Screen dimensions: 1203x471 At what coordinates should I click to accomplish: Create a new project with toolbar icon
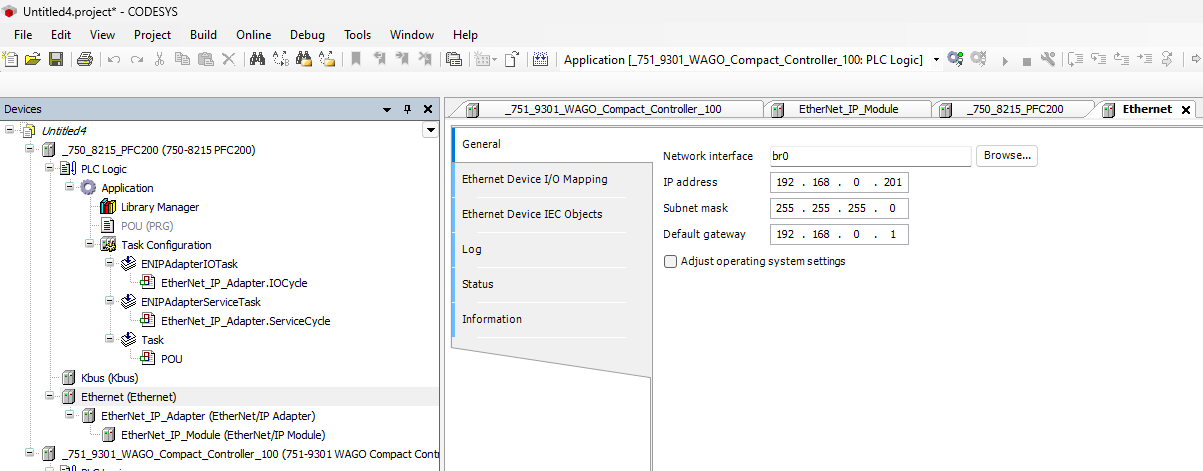point(11,59)
